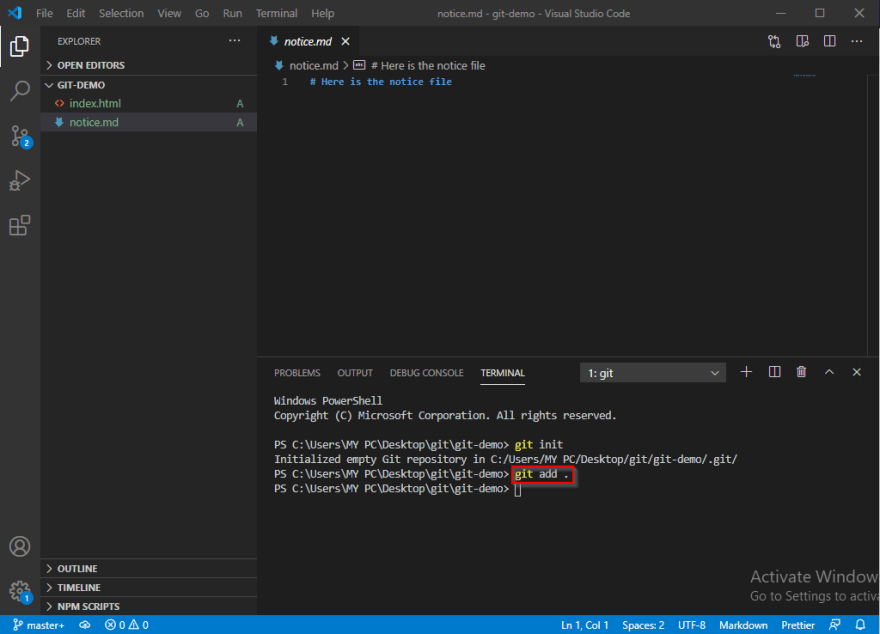Click the Prettier status bar item
Viewport: 880px width, 634px height.
(x=798, y=625)
